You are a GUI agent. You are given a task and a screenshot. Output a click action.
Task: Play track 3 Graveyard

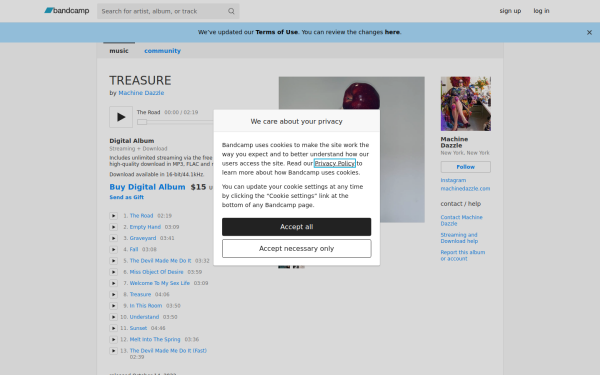click(114, 238)
